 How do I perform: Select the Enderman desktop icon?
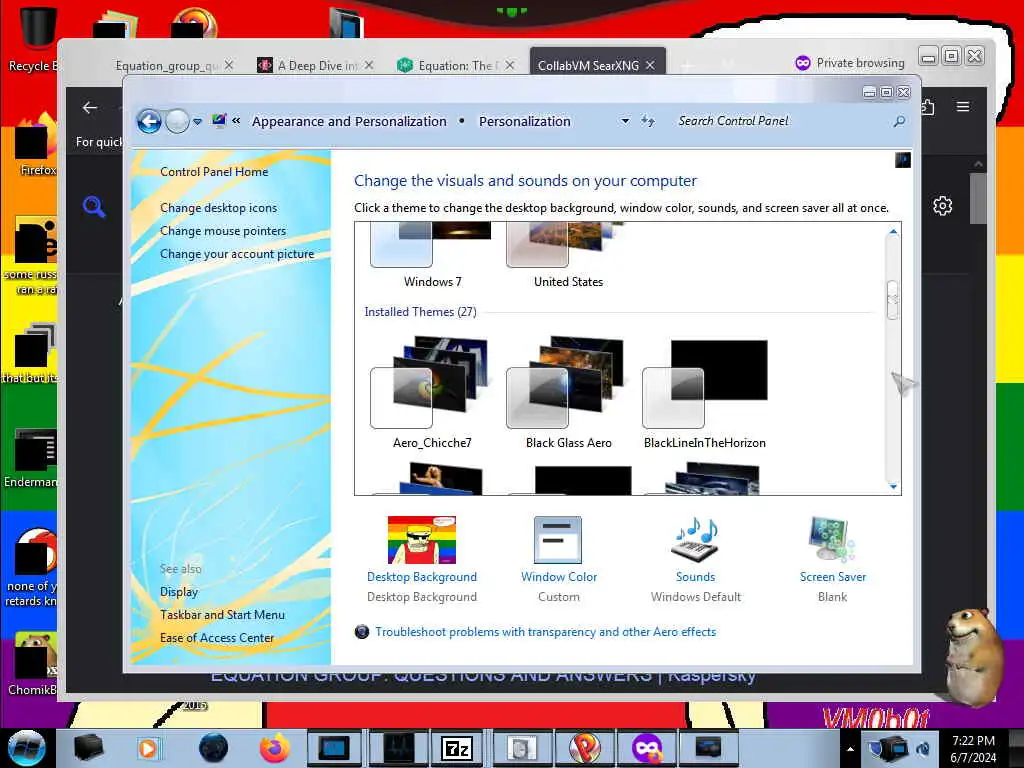[x=31, y=457]
